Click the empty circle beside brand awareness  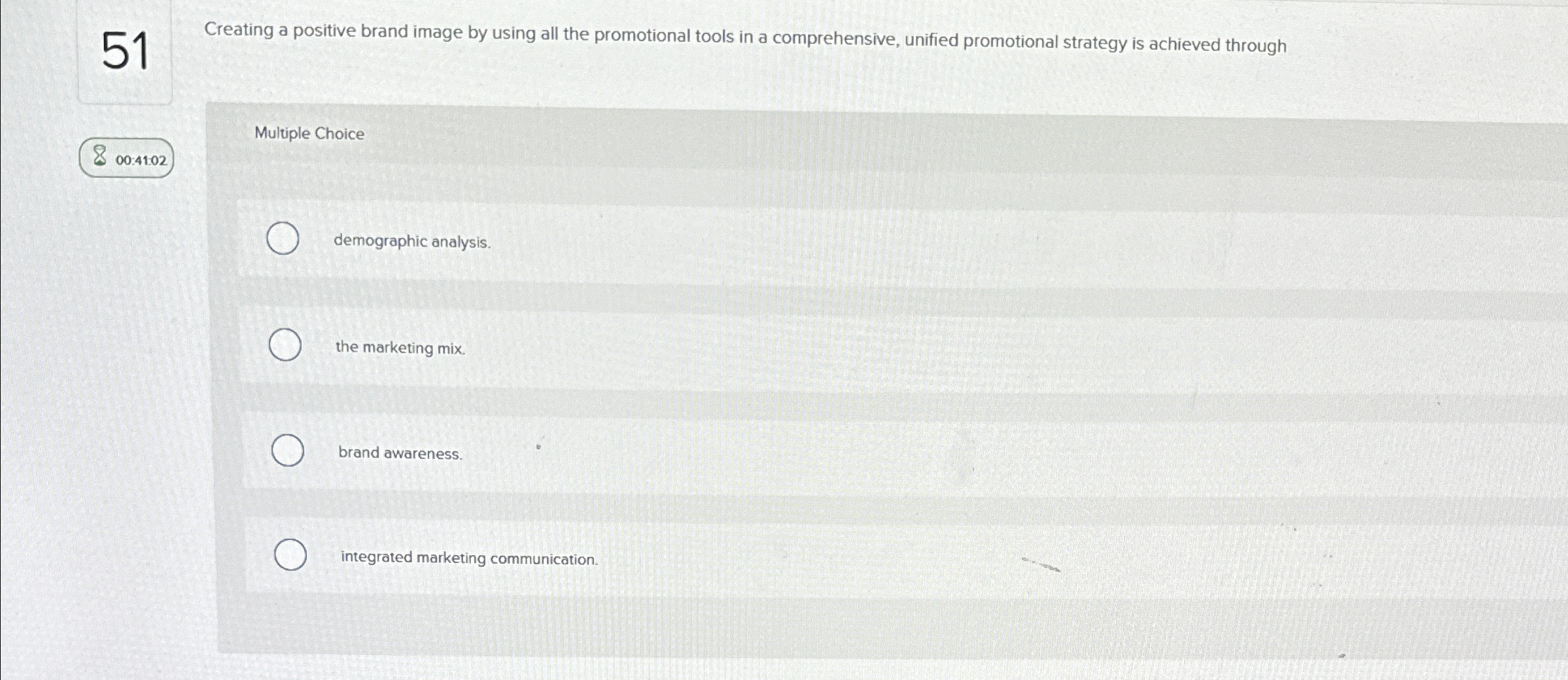click(288, 450)
